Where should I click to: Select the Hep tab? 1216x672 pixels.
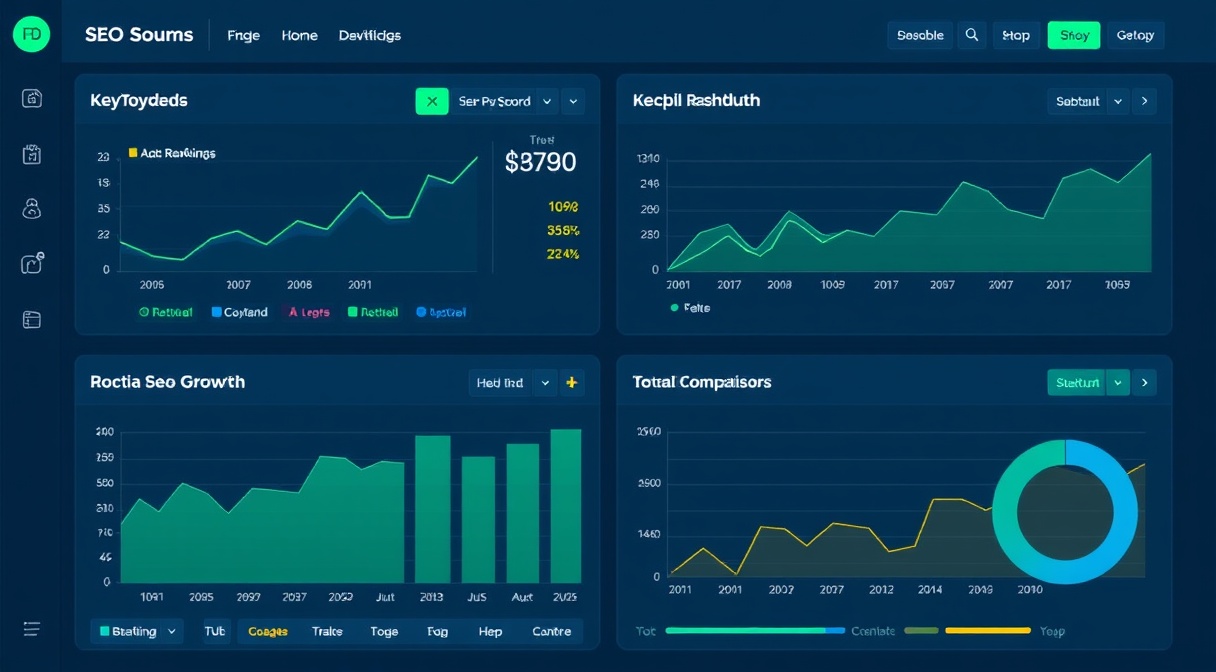490,631
